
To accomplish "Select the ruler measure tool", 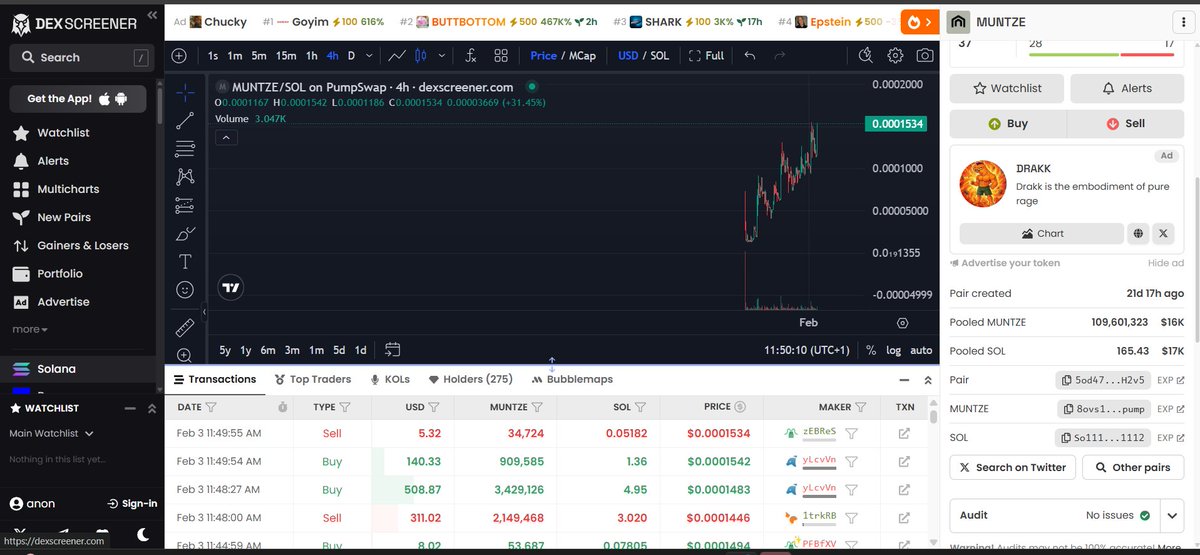I will coord(185,327).
